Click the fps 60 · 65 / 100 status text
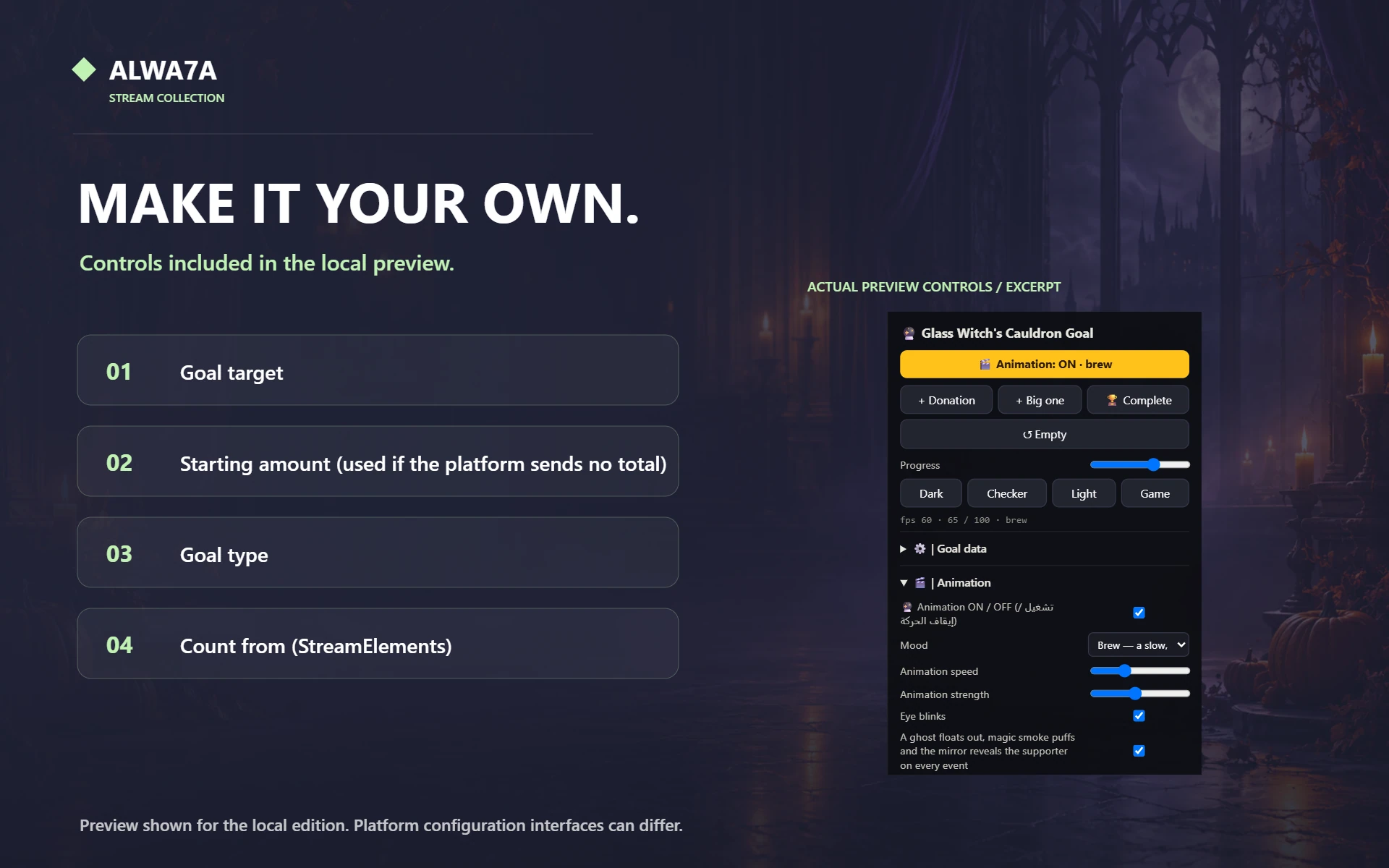The image size is (1389, 868). pyautogui.click(x=963, y=520)
